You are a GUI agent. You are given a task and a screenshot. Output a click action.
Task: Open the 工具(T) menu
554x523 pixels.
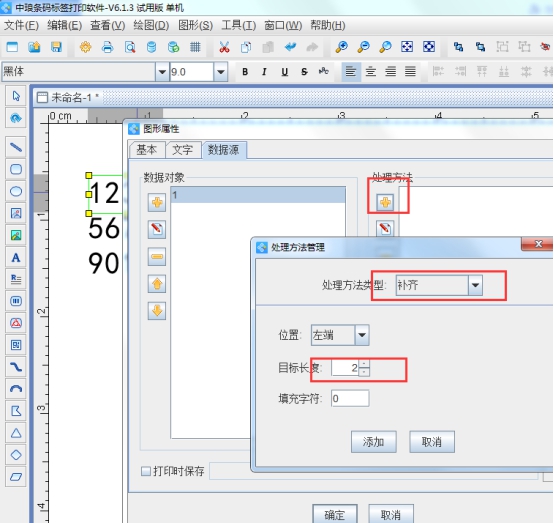238,25
